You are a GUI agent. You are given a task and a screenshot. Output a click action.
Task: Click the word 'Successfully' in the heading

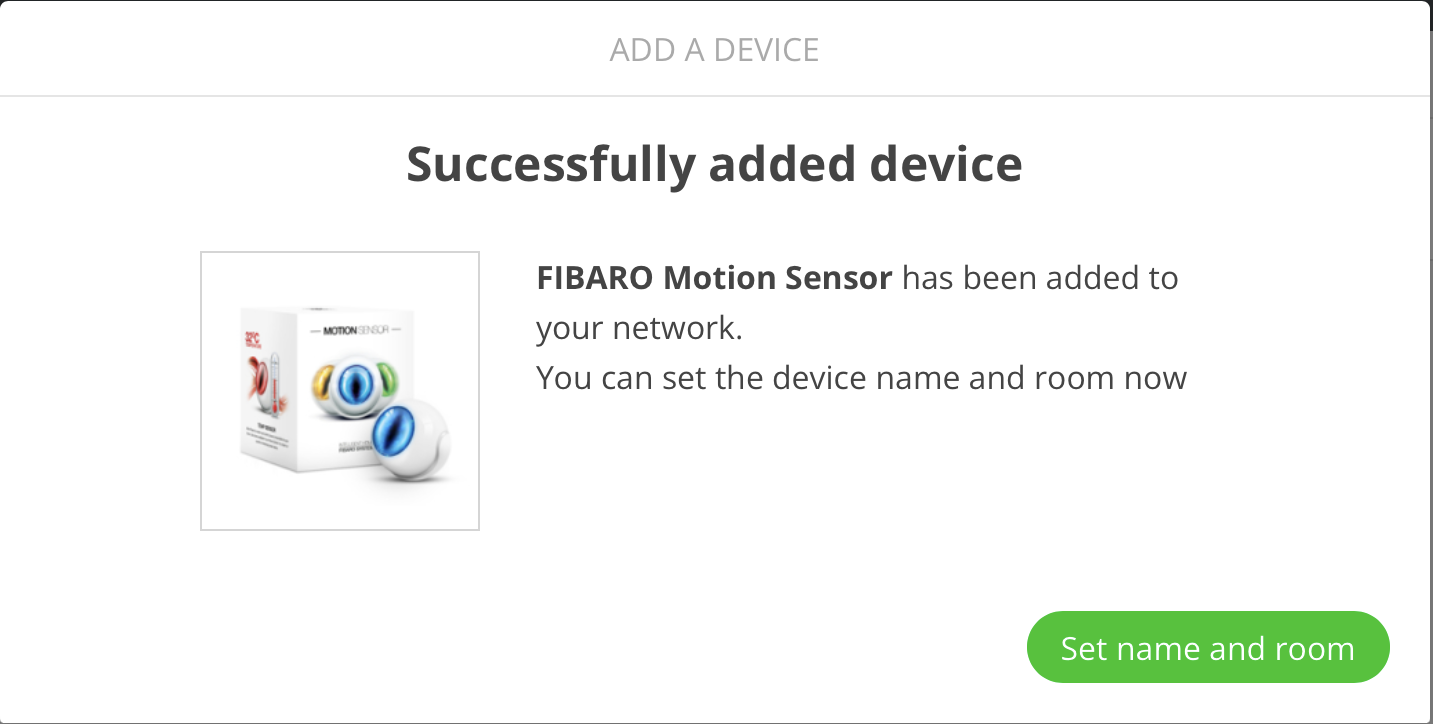tap(550, 165)
